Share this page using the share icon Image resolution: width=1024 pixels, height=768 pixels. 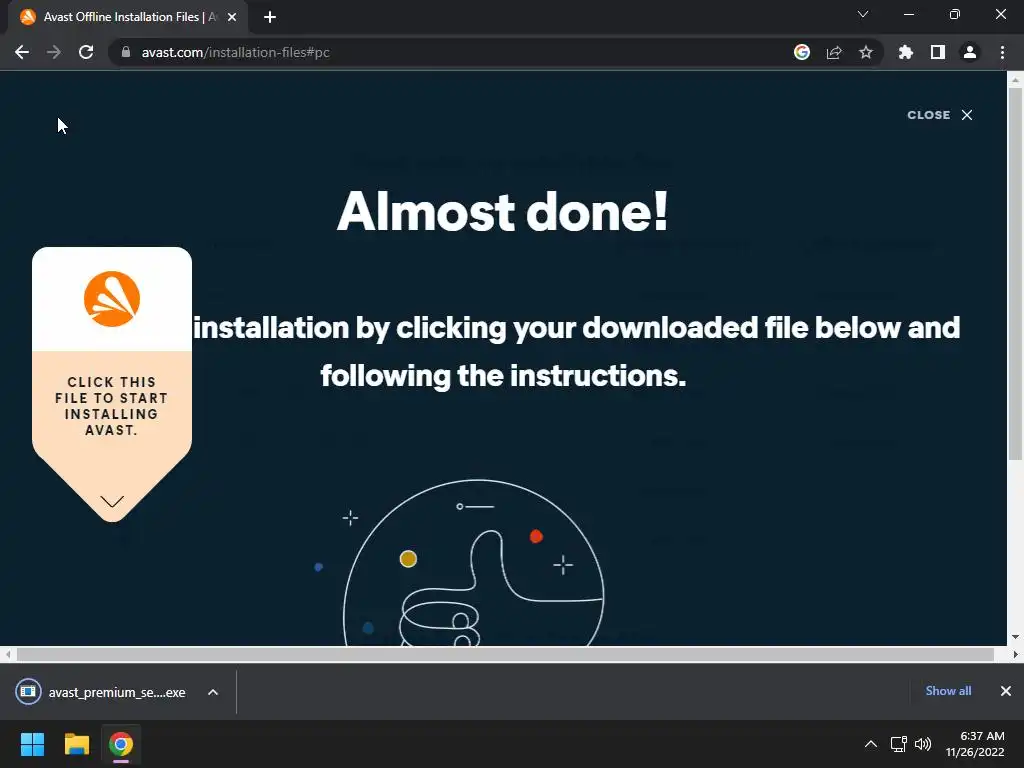click(x=833, y=52)
